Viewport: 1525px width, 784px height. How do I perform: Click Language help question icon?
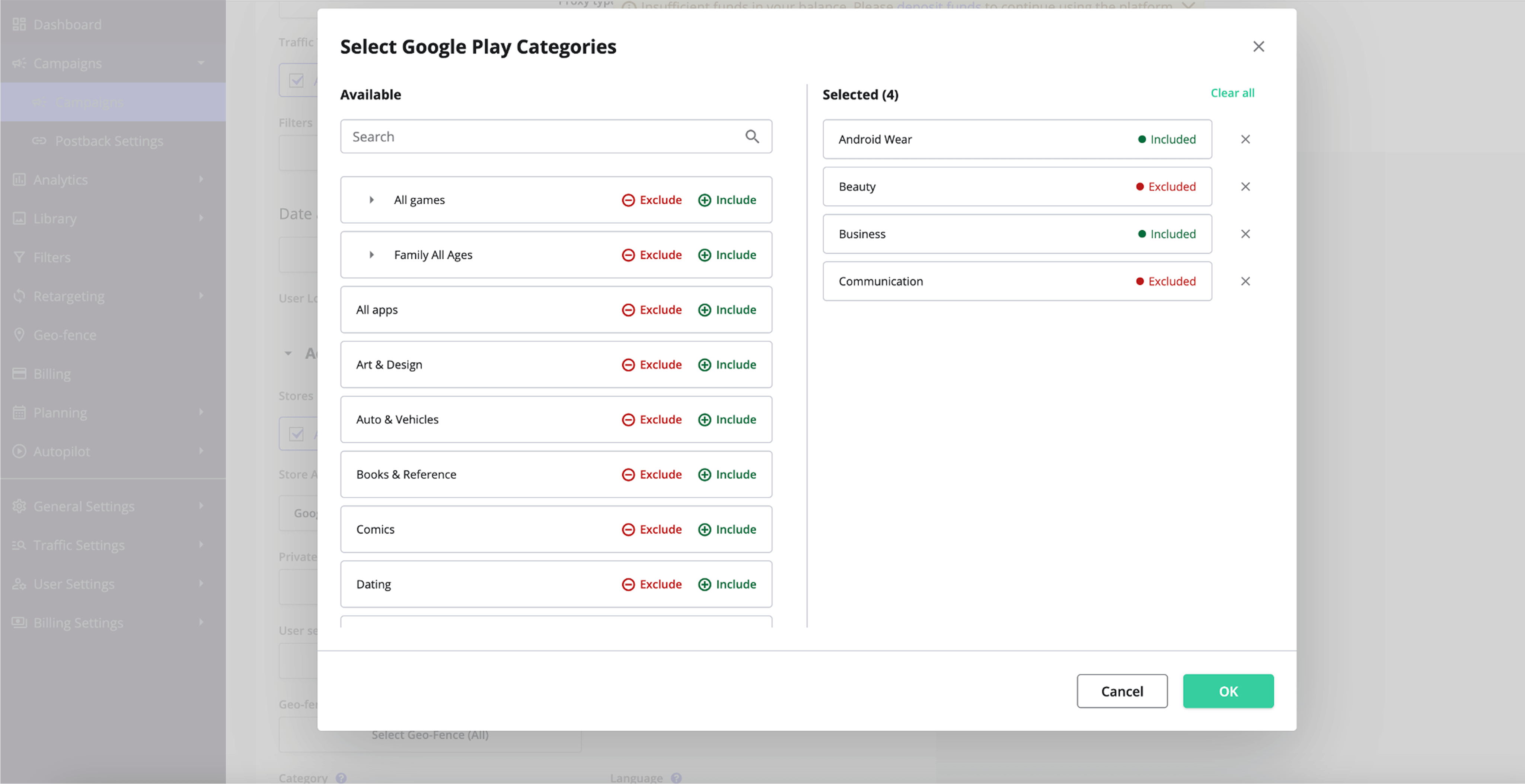tap(677, 778)
